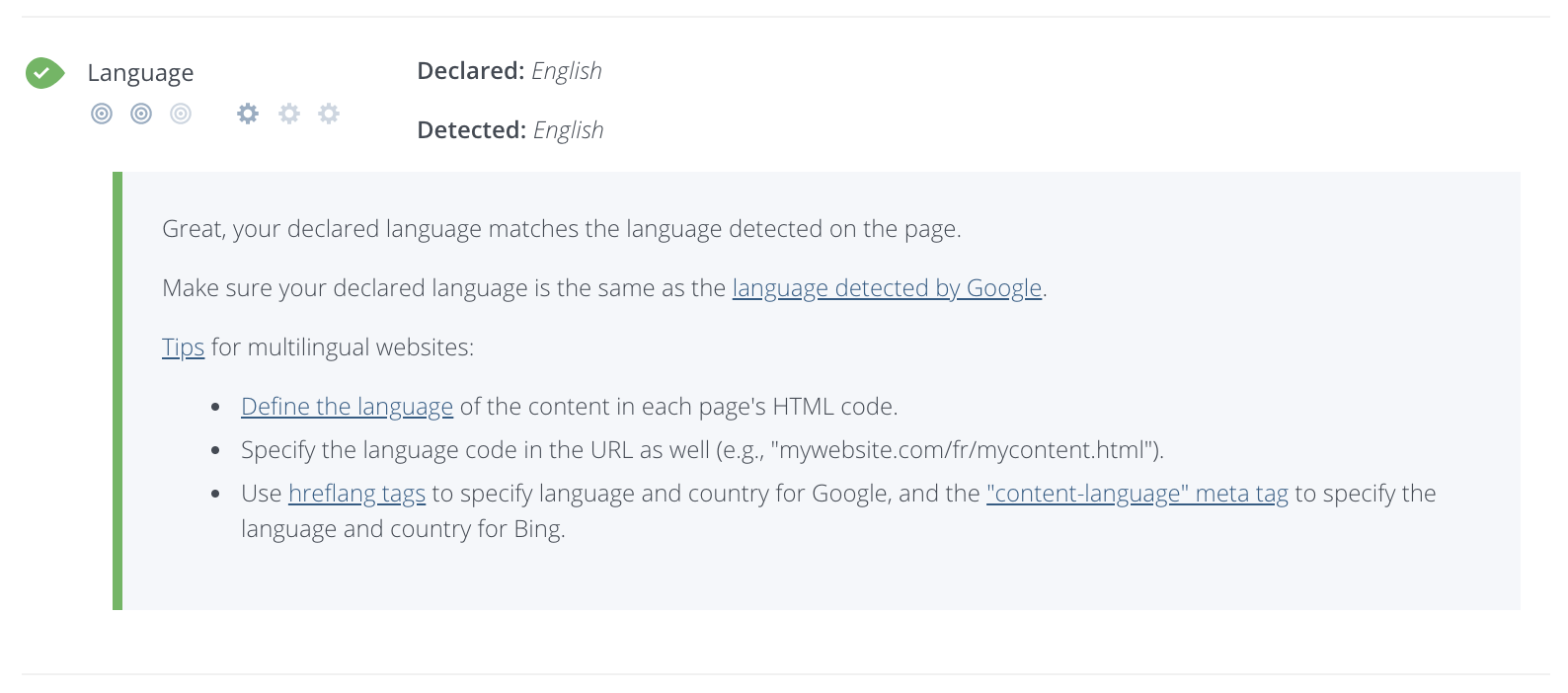Click the faded third target icon
The height and width of the screenshot is (693, 1568).
[x=180, y=114]
